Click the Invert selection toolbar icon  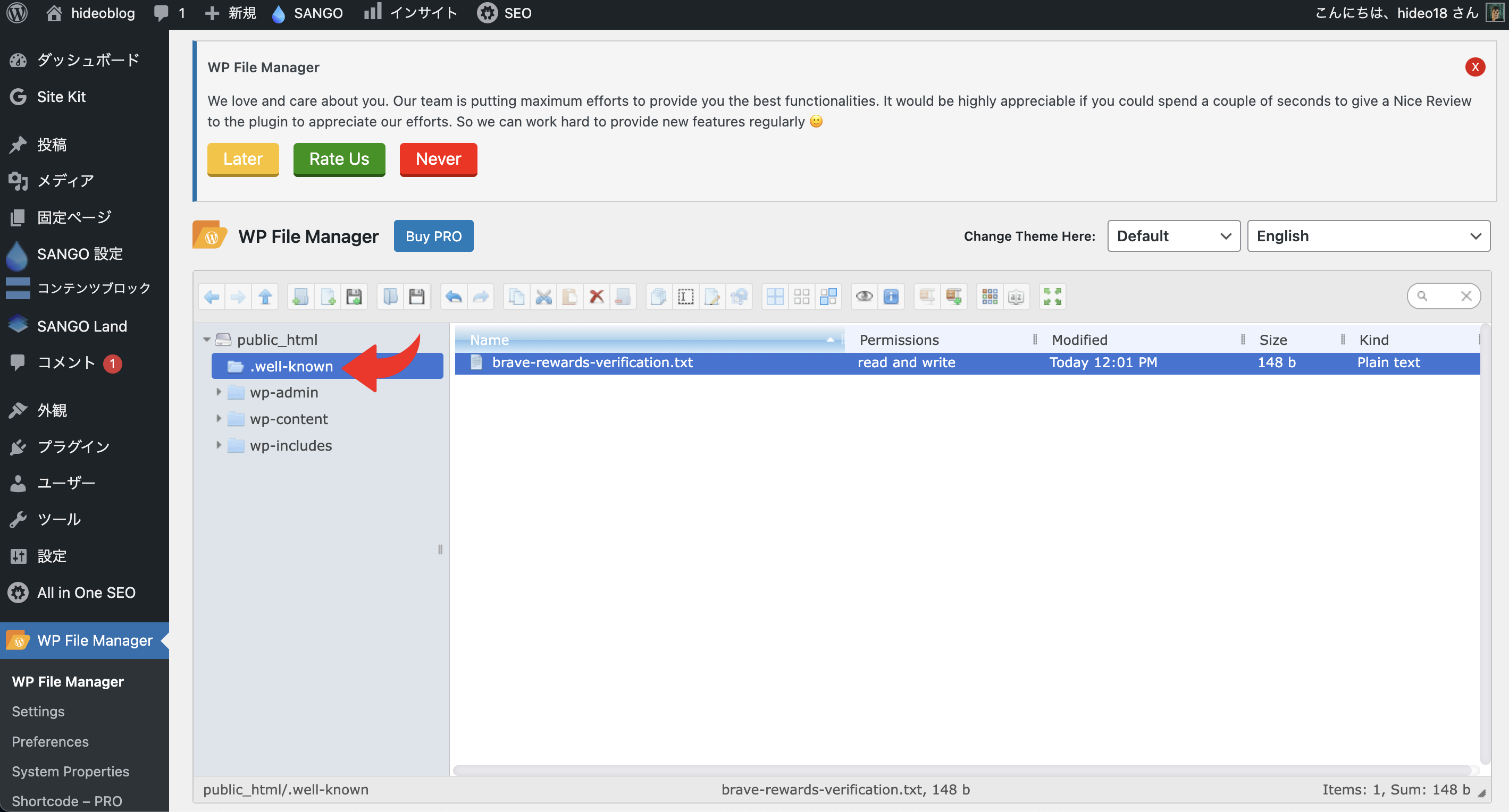828,297
